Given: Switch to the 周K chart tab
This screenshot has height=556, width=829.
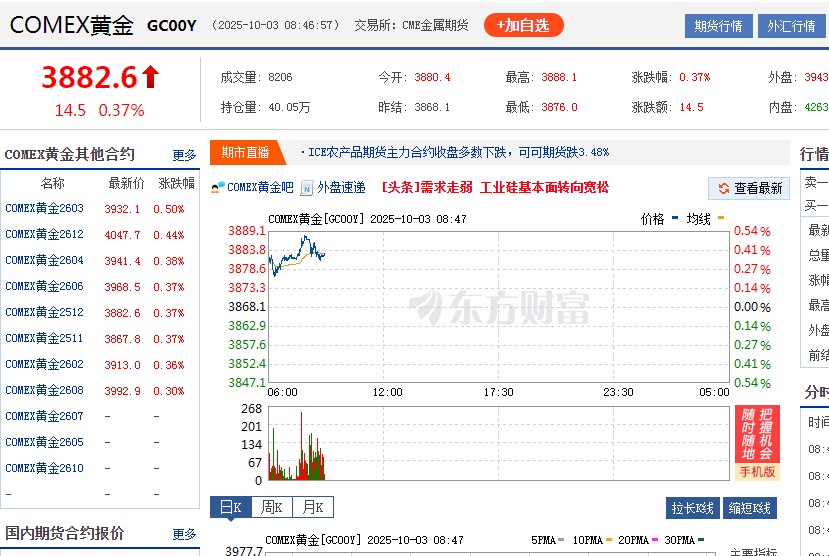Looking at the screenshot, I should point(271,508).
